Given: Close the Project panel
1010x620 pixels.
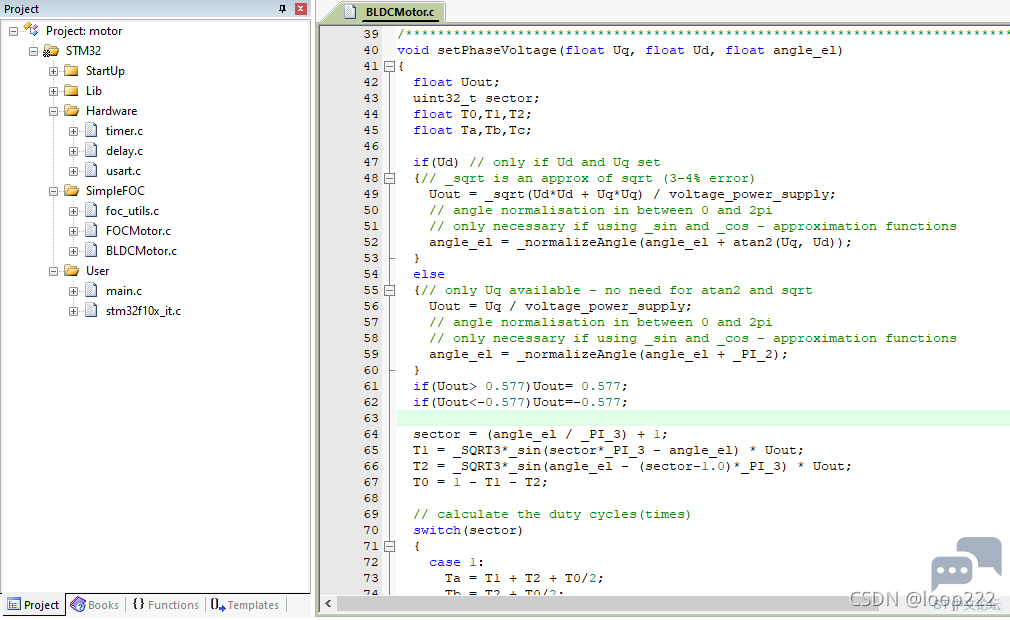Looking at the screenshot, I should point(300,8).
